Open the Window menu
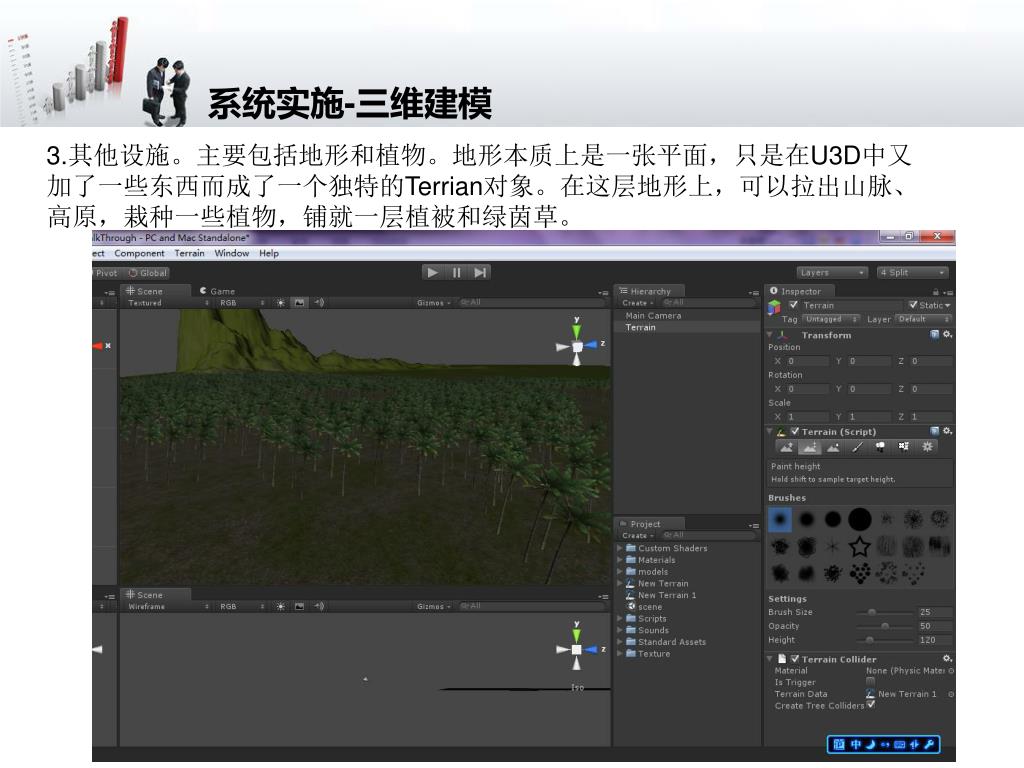 [232, 253]
